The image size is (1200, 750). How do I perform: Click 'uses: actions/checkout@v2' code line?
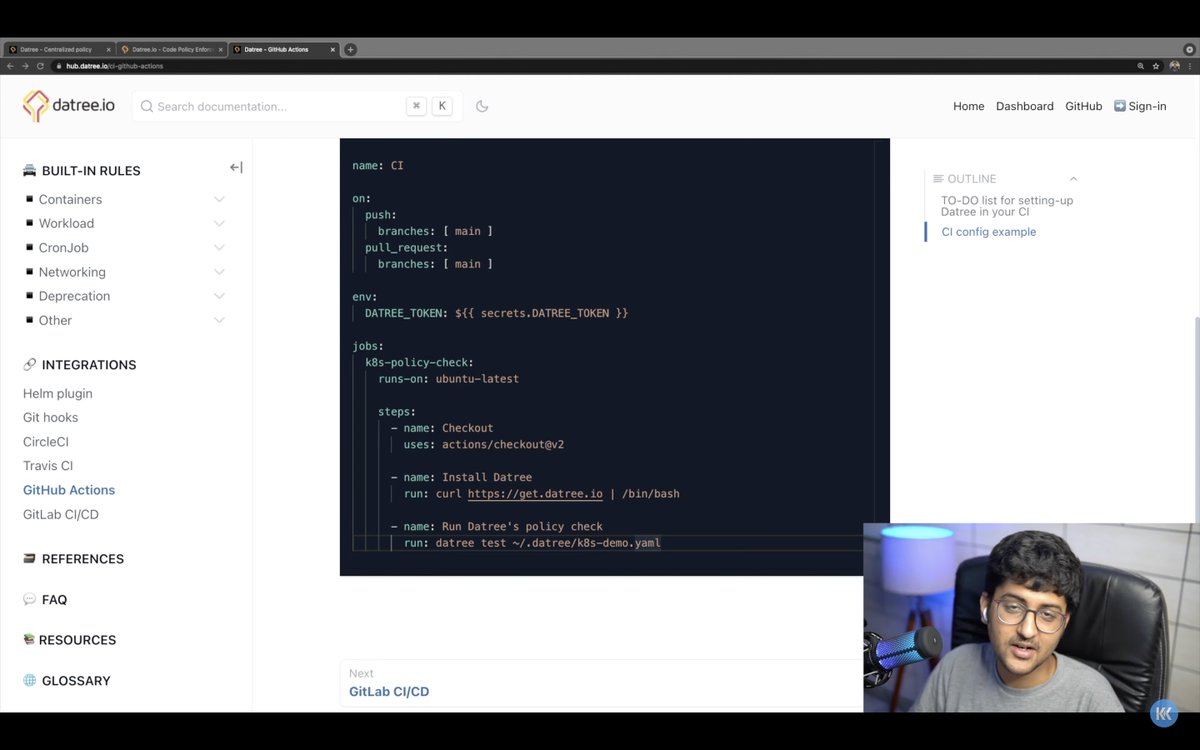pyautogui.click(x=484, y=445)
